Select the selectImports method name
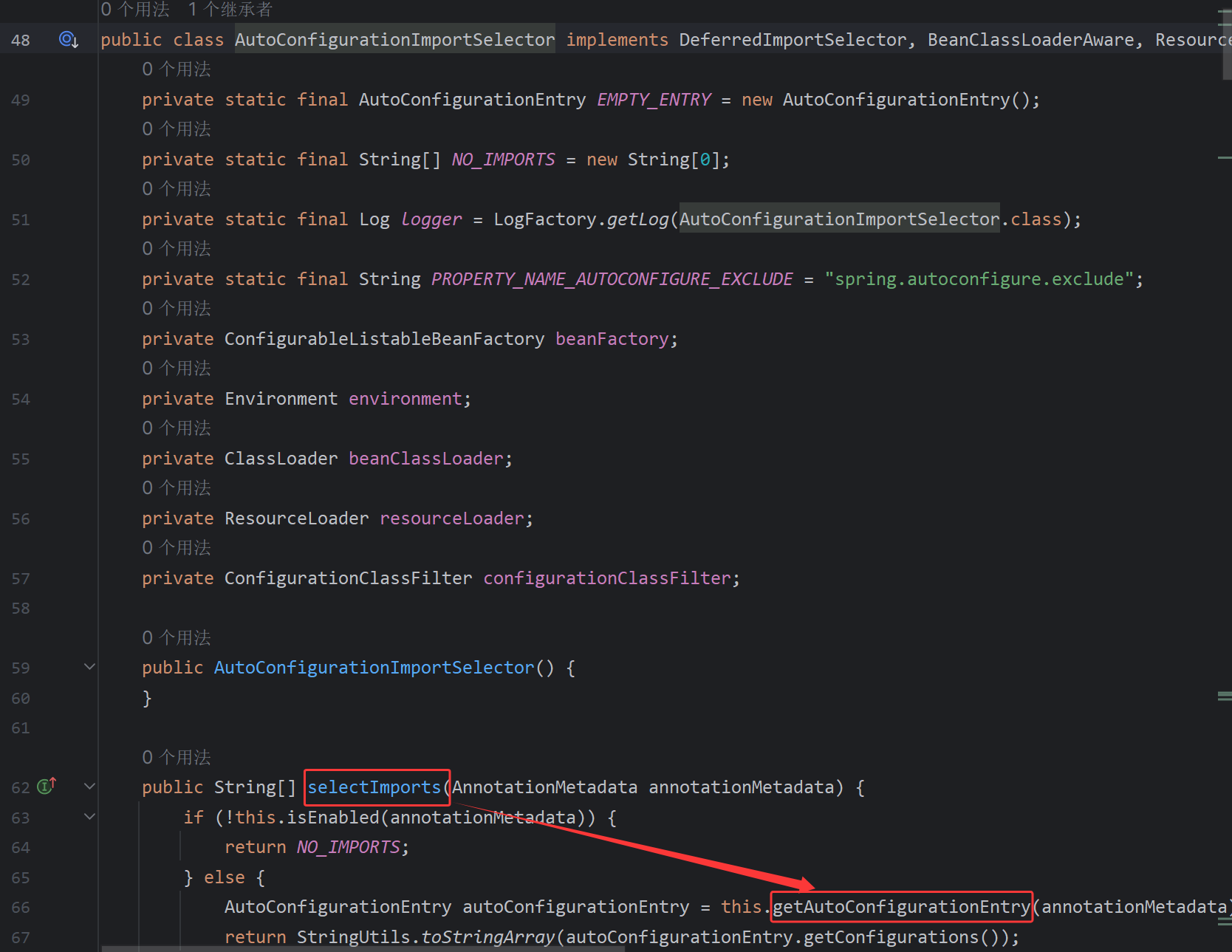 point(377,787)
